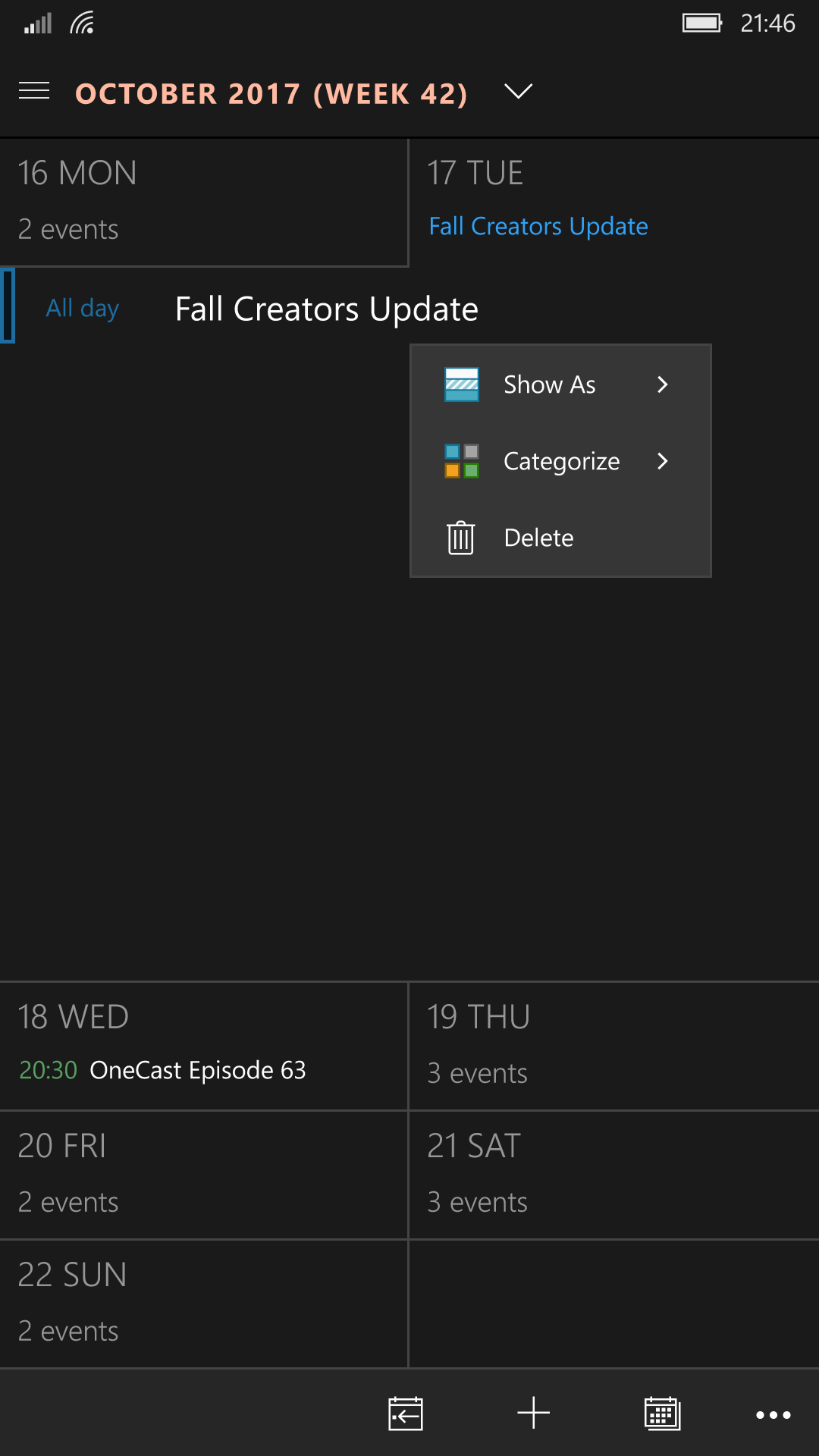Open the more options ellipsis
The image size is (819, 1456).
coord(773,1415)
